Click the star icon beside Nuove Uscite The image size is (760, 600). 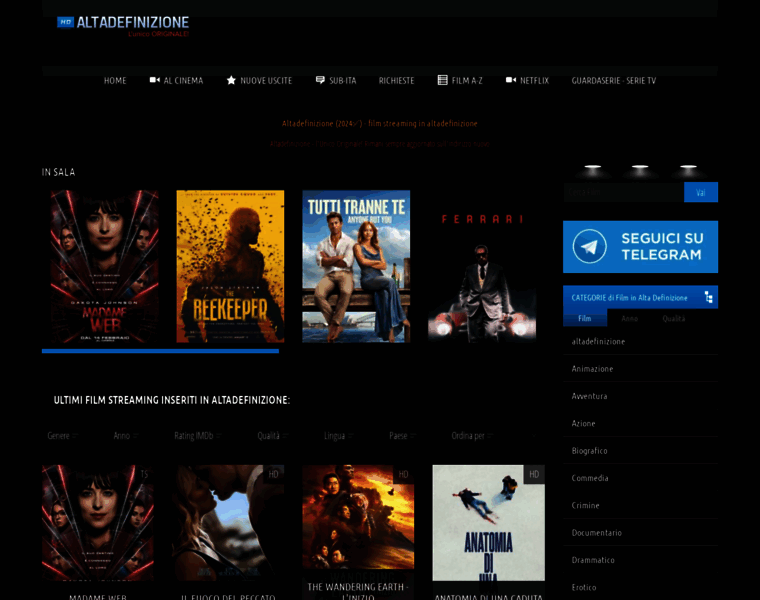pyautogui.click(x=231, y=80)
